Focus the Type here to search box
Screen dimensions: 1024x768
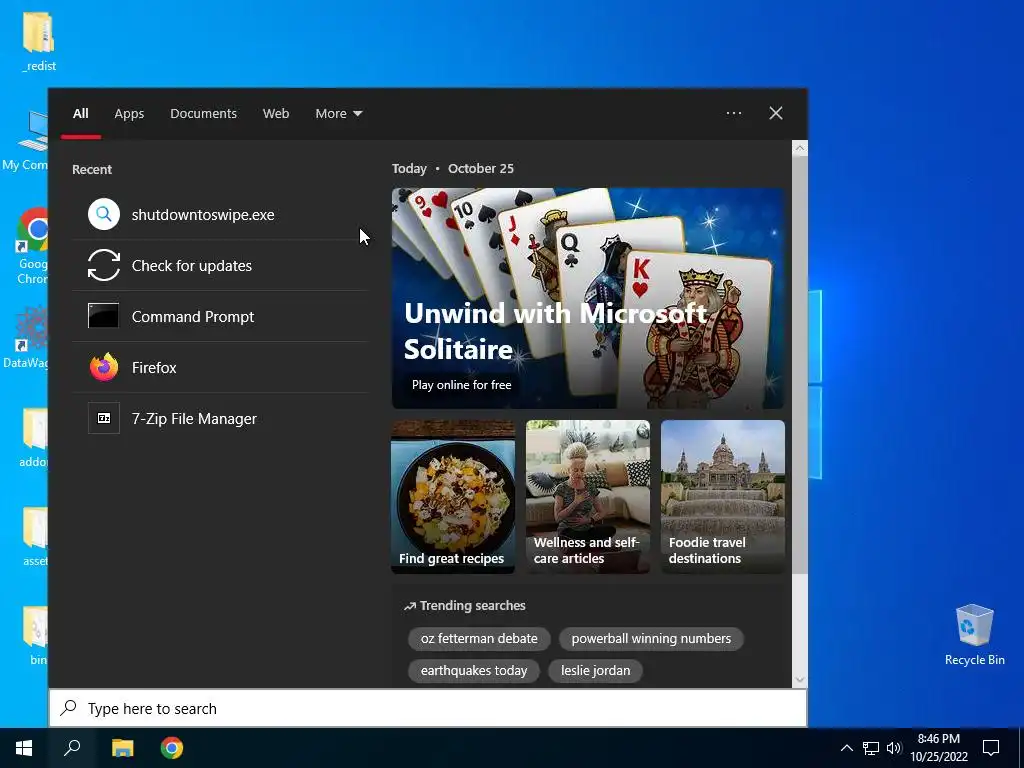(x=428, y=708)
